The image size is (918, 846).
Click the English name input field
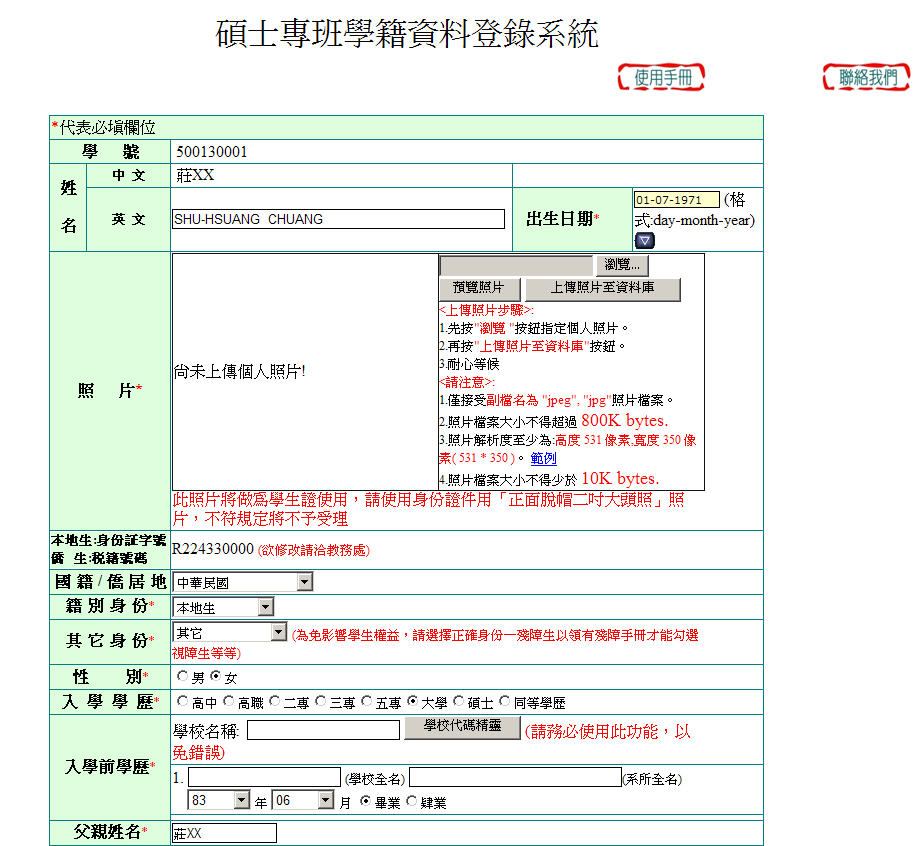tap(338, 219)
